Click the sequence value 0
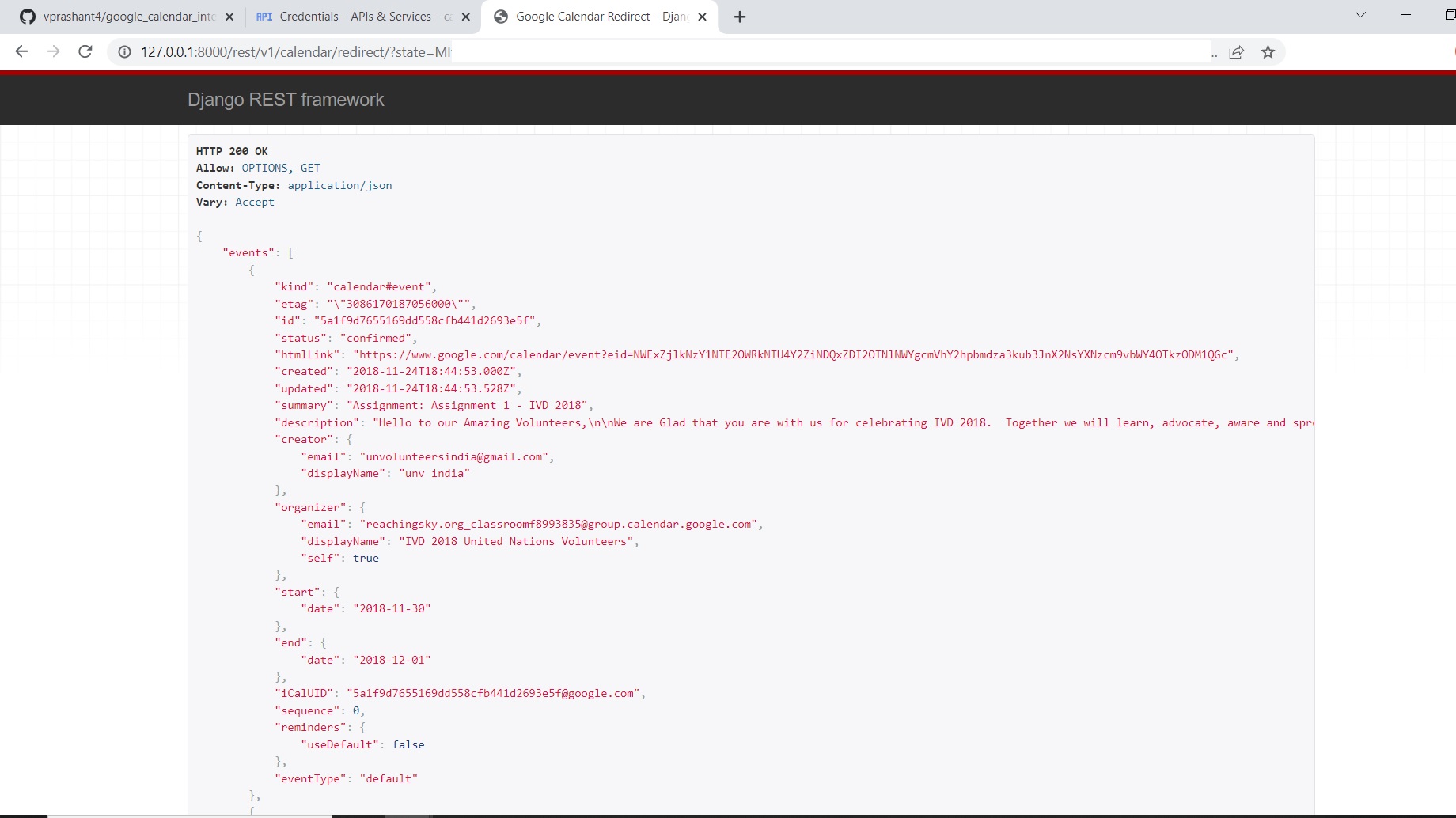The image size is (1456, 818). pyautogui.click(x=356, y=710)
